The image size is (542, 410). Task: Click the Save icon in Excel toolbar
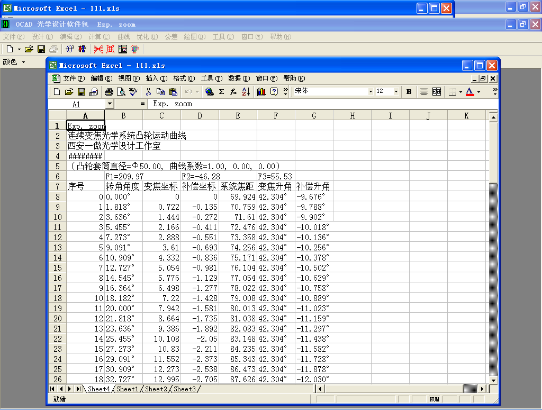pos(81,92)
